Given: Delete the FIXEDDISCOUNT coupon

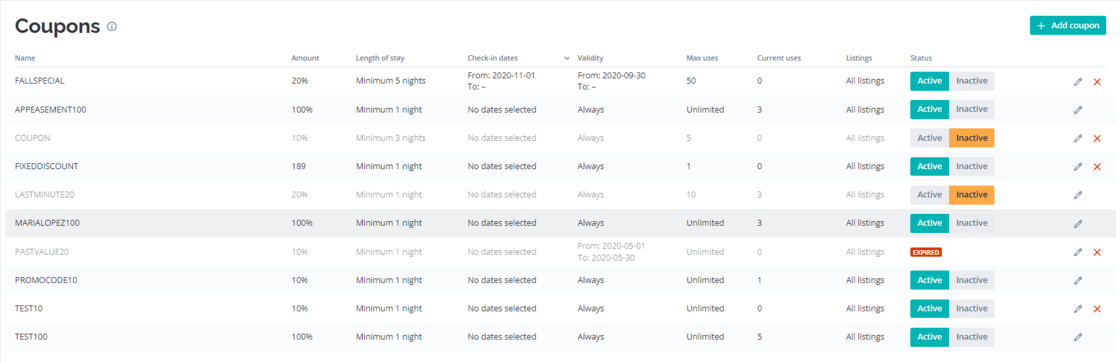Looking at the screenshot, I should coord(1097,166).
